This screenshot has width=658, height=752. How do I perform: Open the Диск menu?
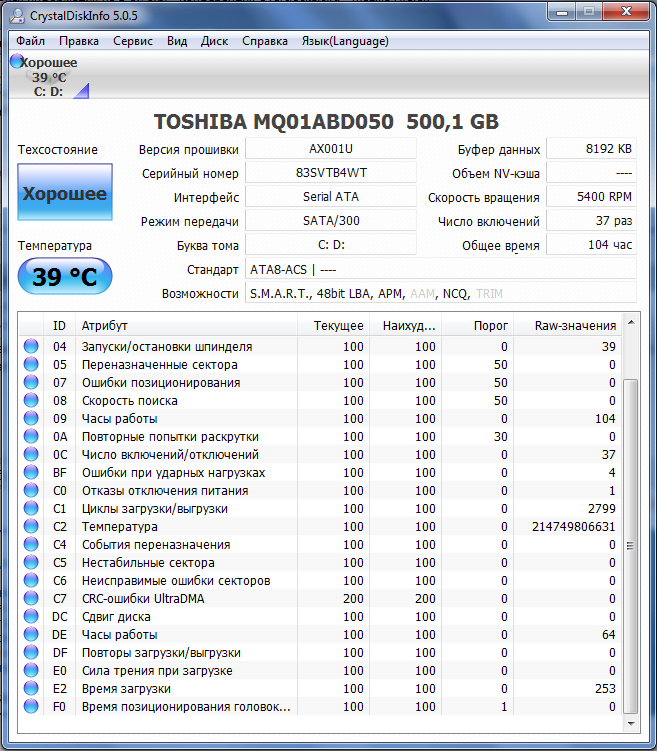(214, 41)
